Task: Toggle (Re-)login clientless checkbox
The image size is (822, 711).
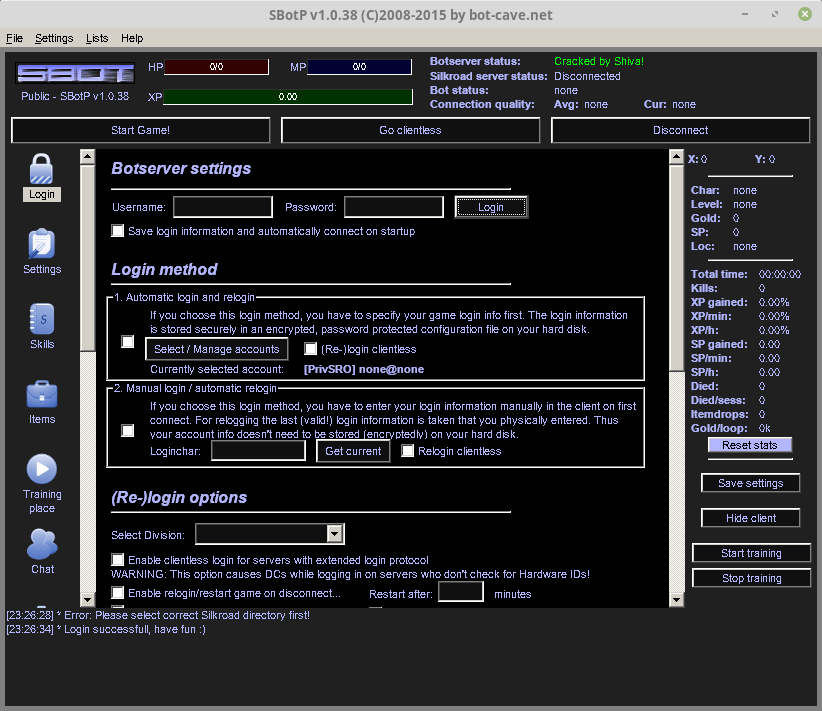Action: 310,349
